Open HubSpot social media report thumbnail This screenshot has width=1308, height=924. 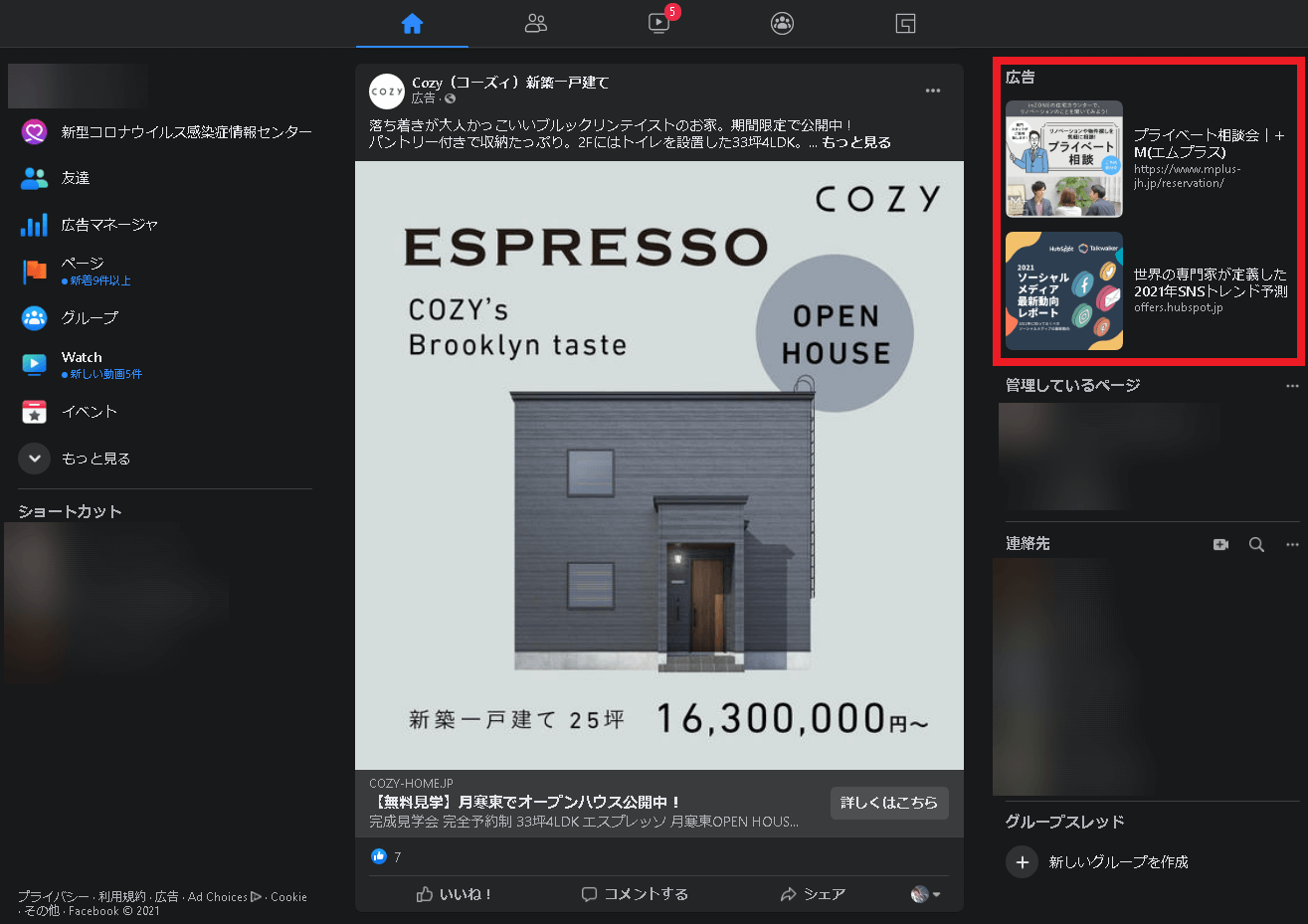click(1064, 291)
